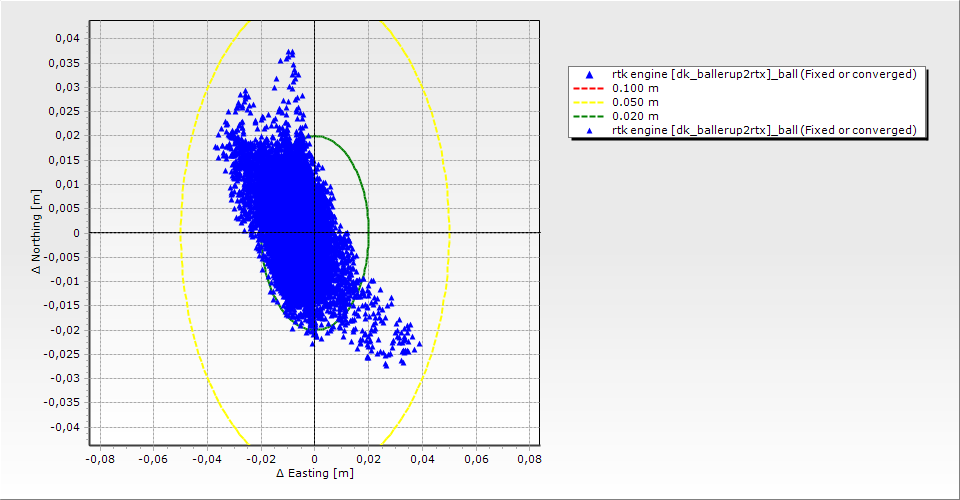Select the 0.020 m legend label

(635, 117)
